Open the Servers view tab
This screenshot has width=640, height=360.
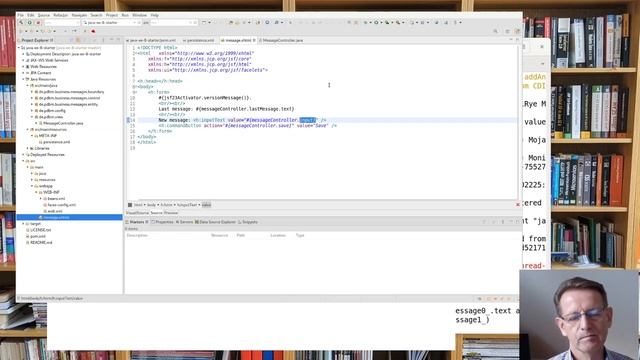pos(184,222)
